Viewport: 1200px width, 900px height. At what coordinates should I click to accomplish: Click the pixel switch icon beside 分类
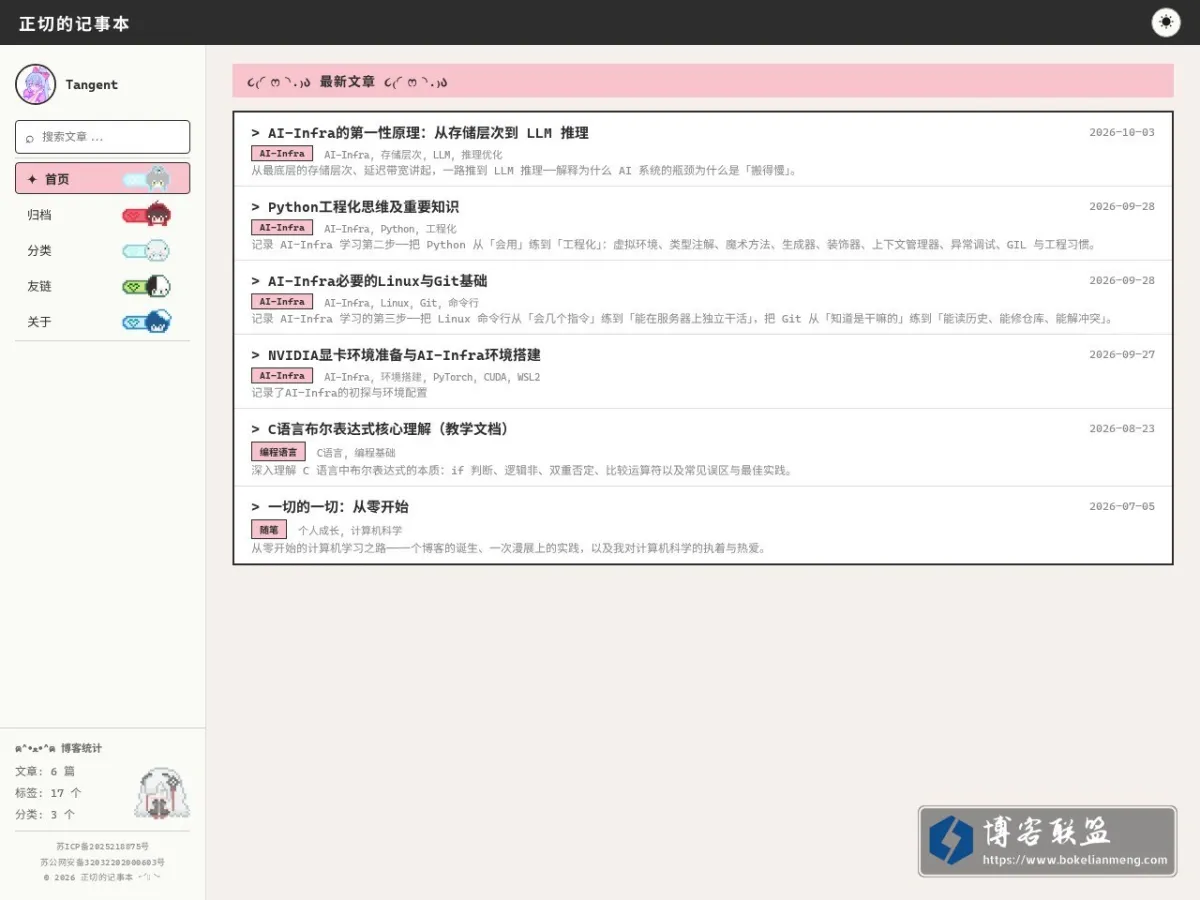click(146, 251)
